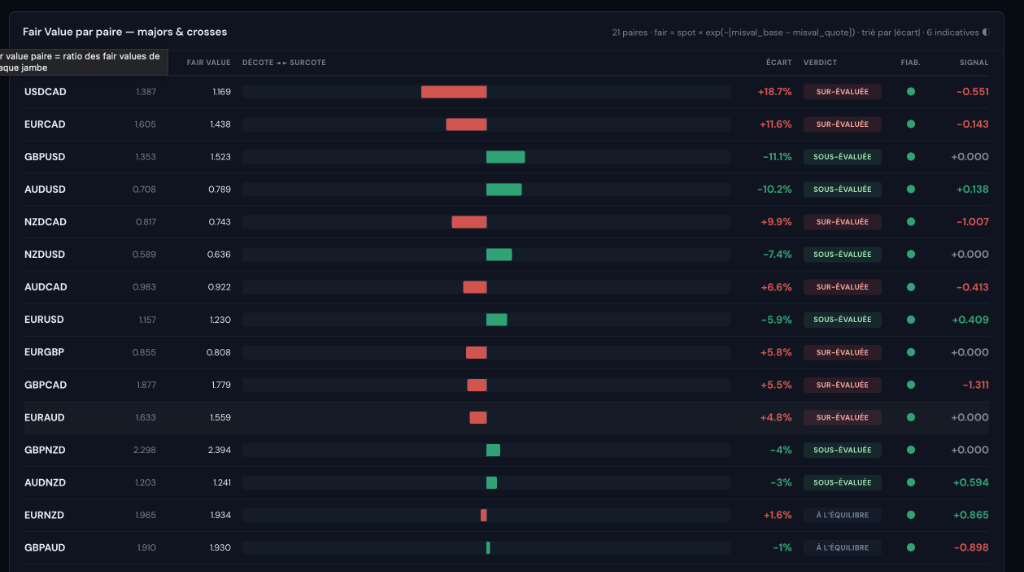Click the green reliability dot in EURGBP row
The height and width of the screenshot is (572, 1024).
pyautogui.click(x=910, y=352)
